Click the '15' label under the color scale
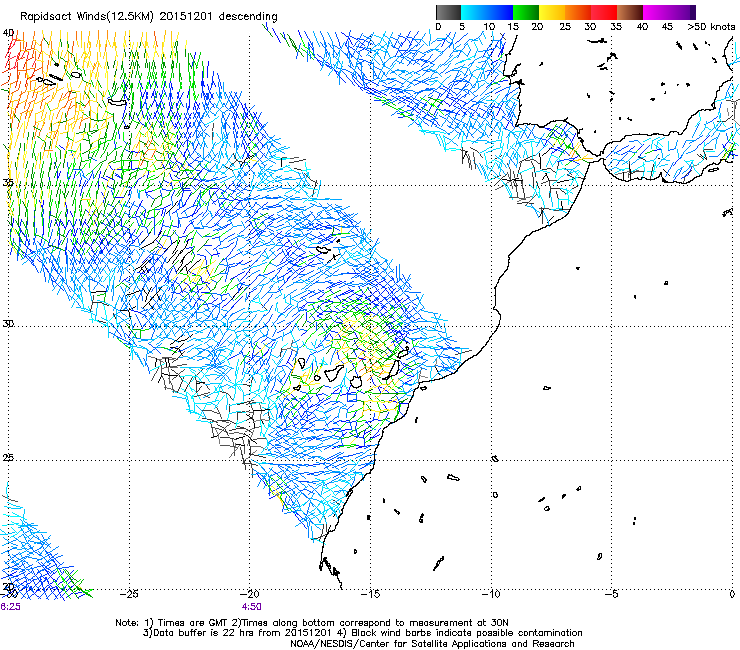Viewport: 740px width, 650px height. coord(513,26)
